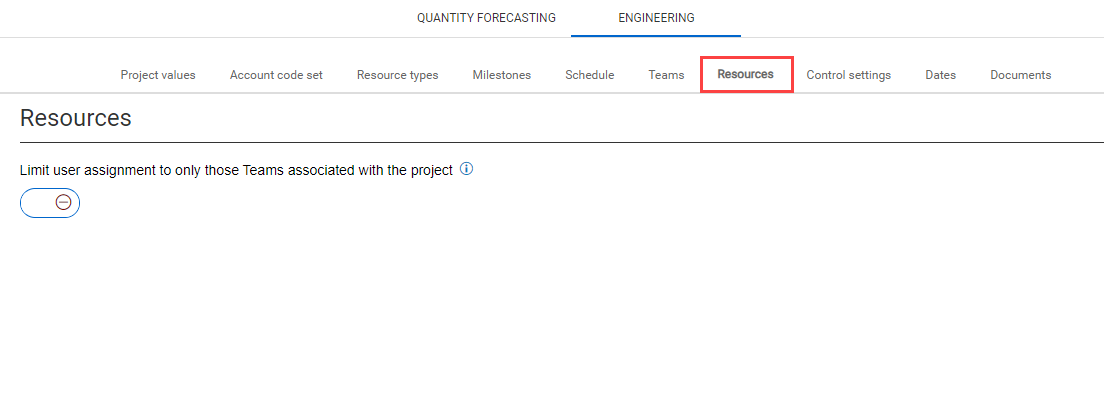Switch to the Schedule tab
Viewport: 1104px width, 404px height.
pyautogui.click(x=589, y=75)
